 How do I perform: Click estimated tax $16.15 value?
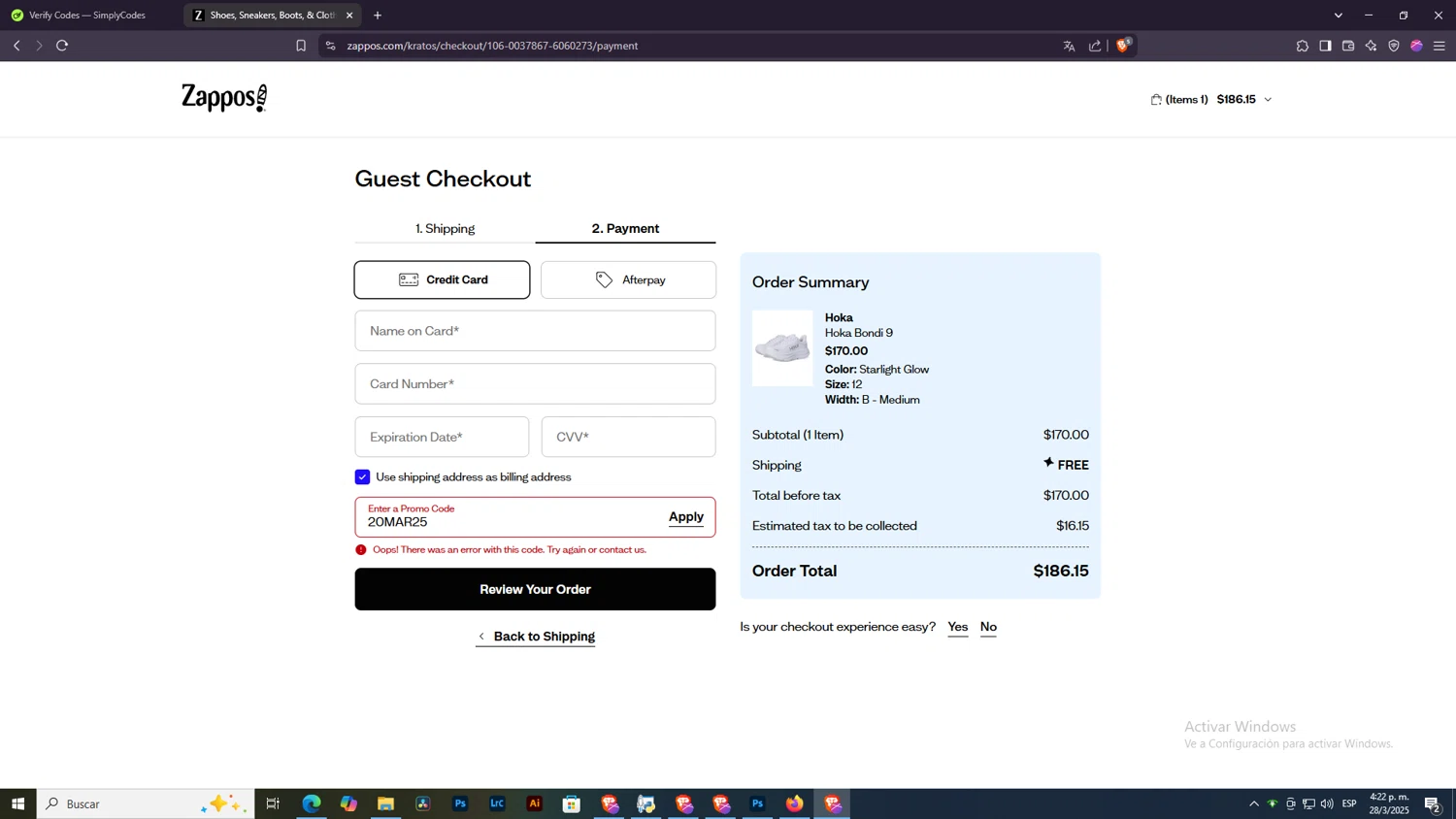[1073, 526]
